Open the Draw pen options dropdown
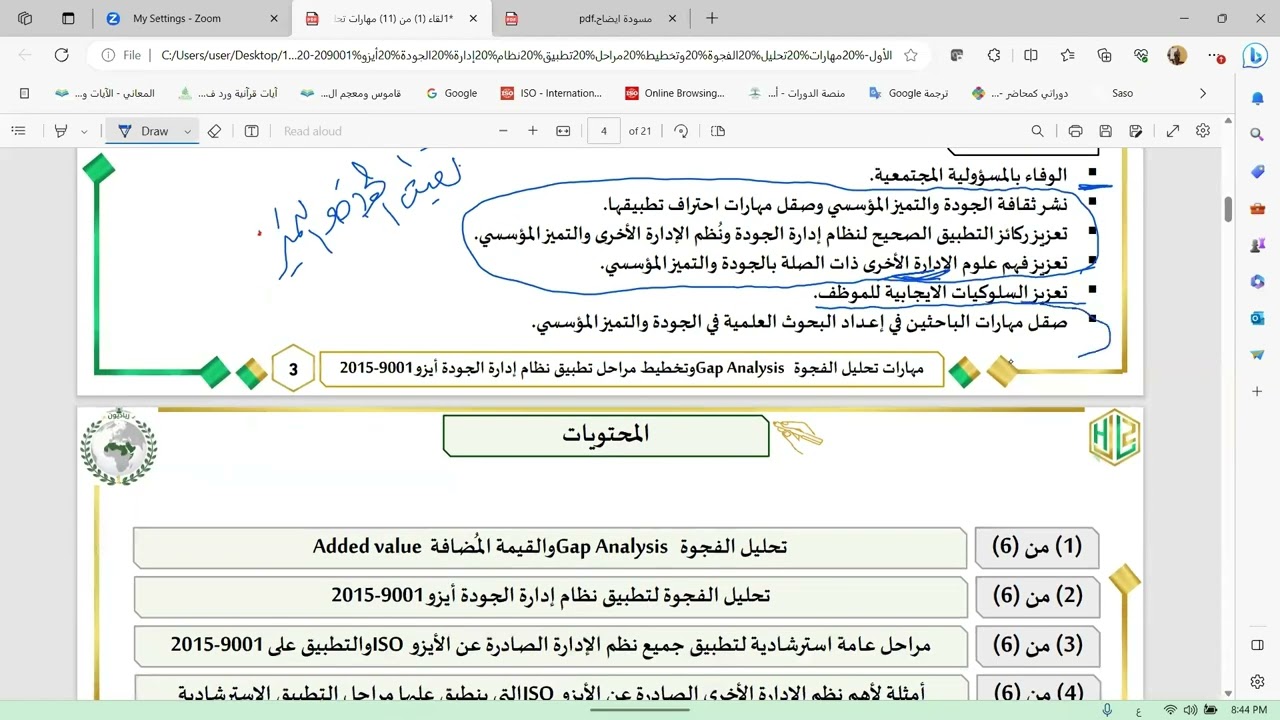The height and width of the screenshot is (720, 1280). pyautogui.click(x=187, y=131)
